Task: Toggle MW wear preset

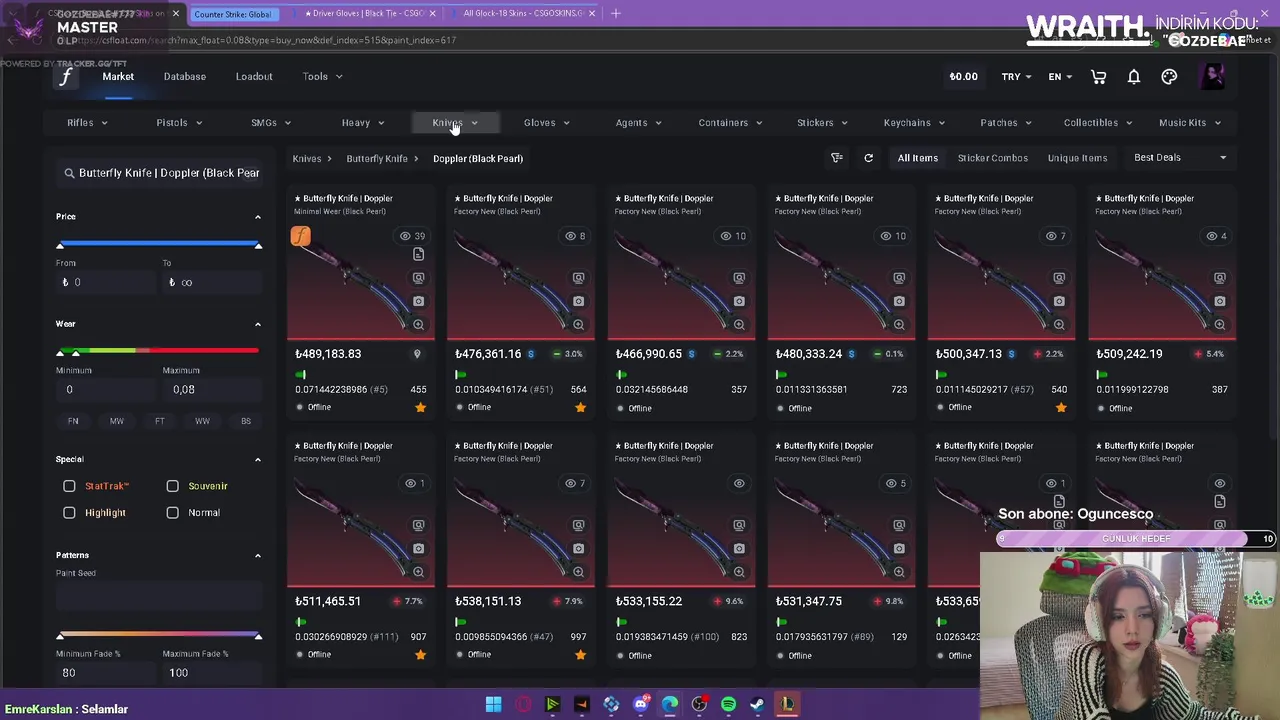Action: [116, 421]
